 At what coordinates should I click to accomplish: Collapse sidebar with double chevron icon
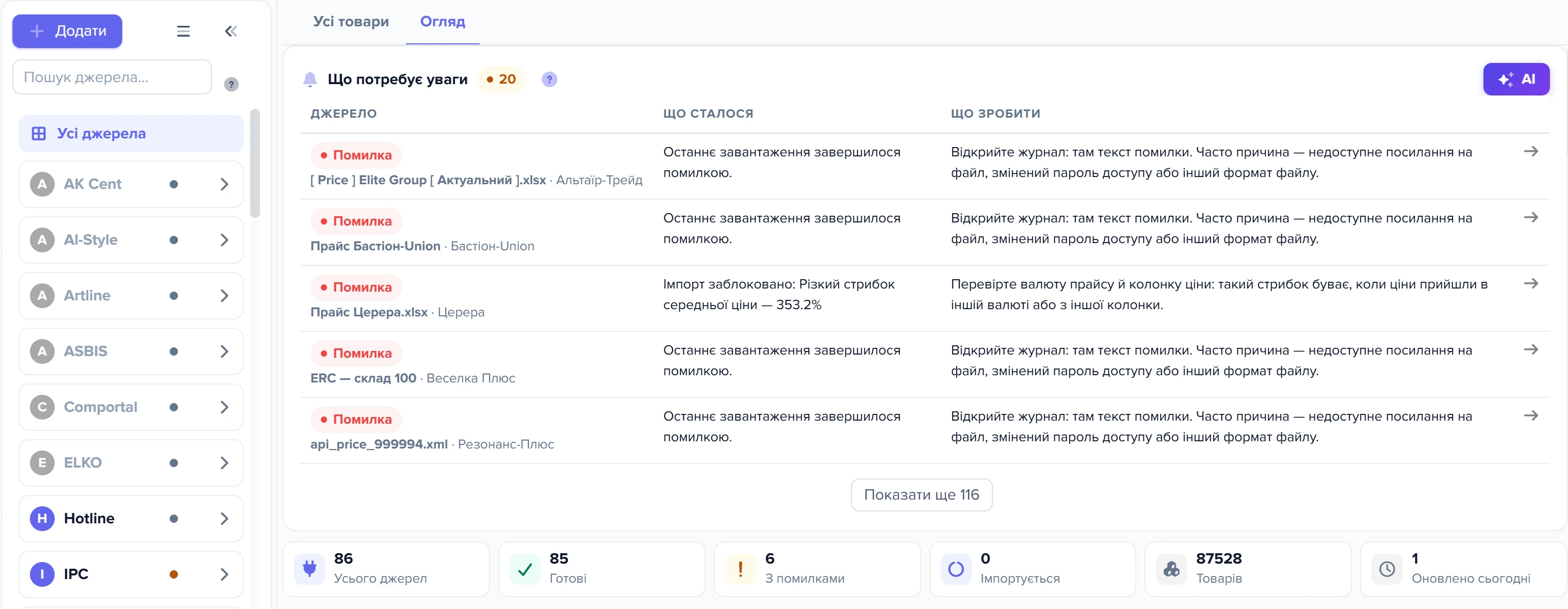click(x=231, y=31)
